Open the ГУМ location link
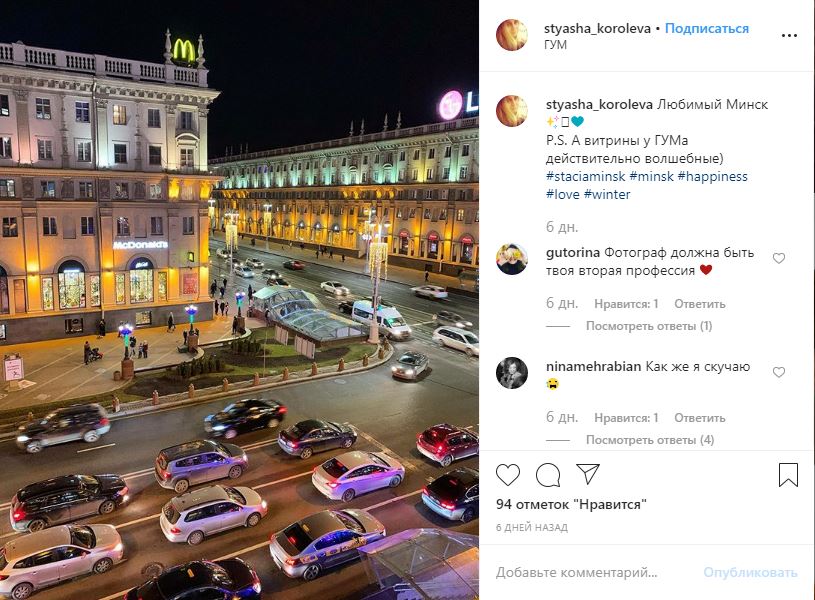The image size is (815, 600). 555,45
